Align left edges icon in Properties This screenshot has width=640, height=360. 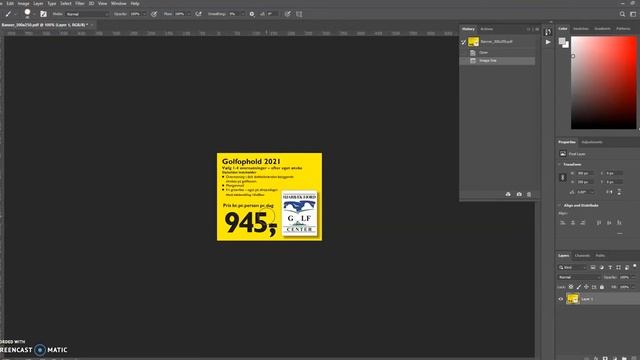pyautogui.click(x=563, y=222)
